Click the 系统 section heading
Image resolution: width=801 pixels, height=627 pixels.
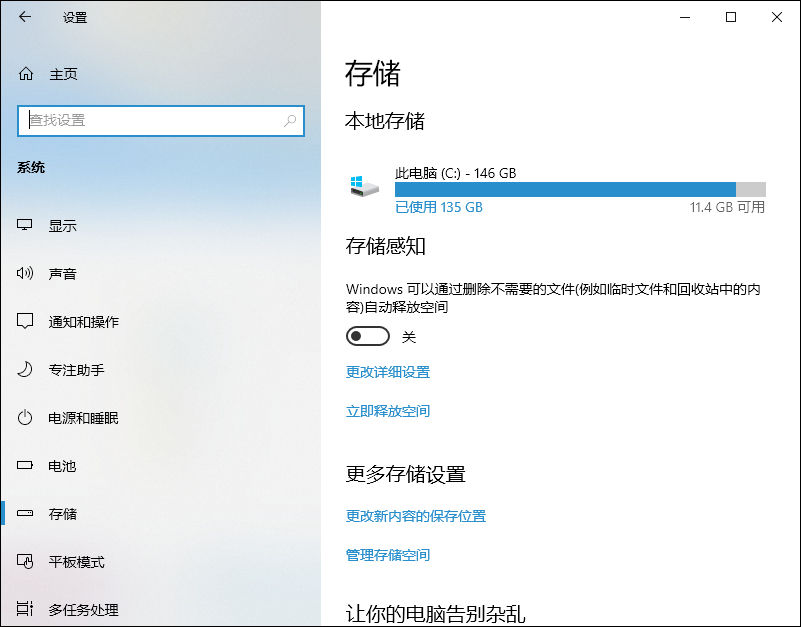[x=31, y=167]
